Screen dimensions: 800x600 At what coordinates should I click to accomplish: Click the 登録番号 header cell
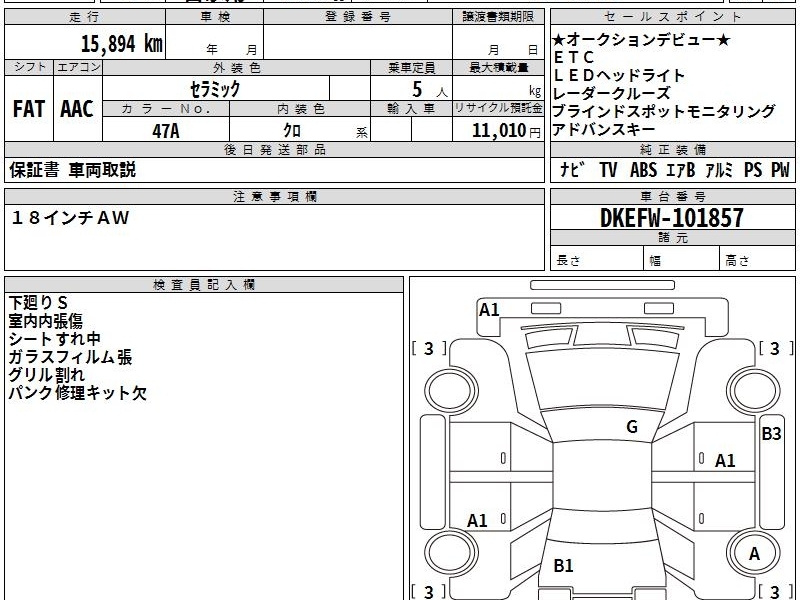pyautogui.click(x=358, y=17)
